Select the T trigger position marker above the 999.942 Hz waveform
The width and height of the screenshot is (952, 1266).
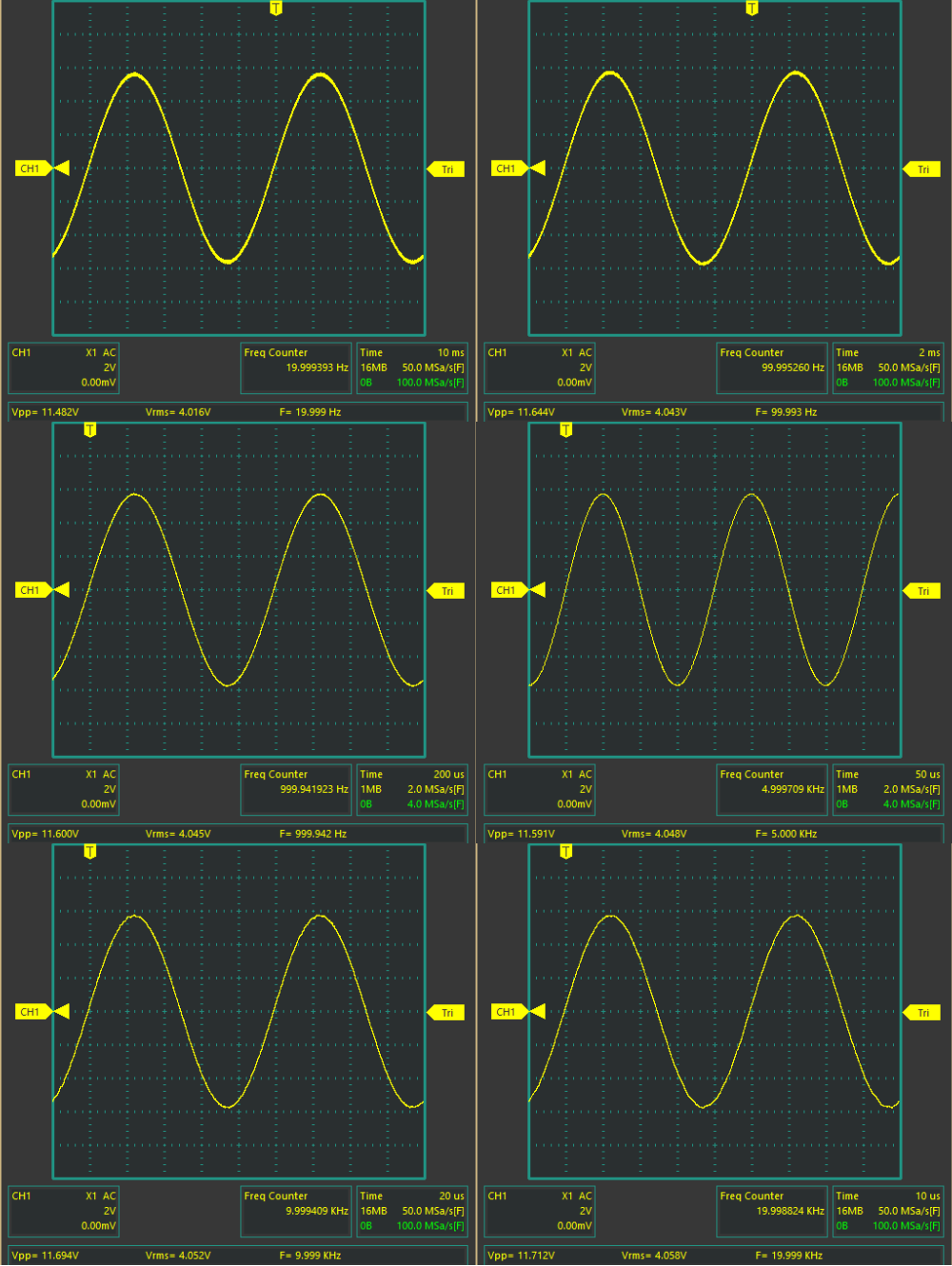90,430
